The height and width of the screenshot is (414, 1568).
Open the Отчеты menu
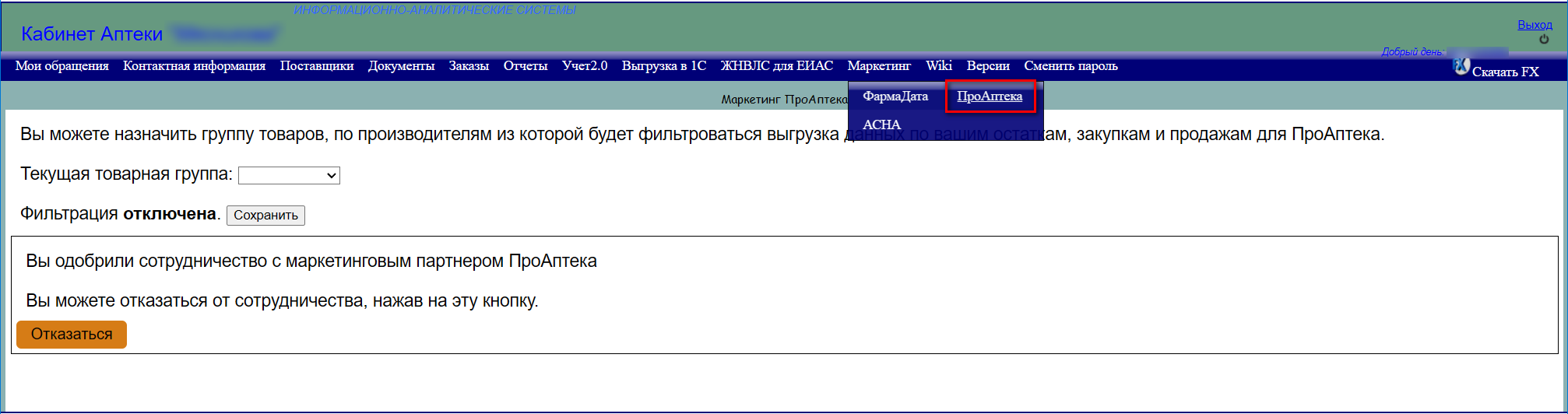(x=526, y=66)
